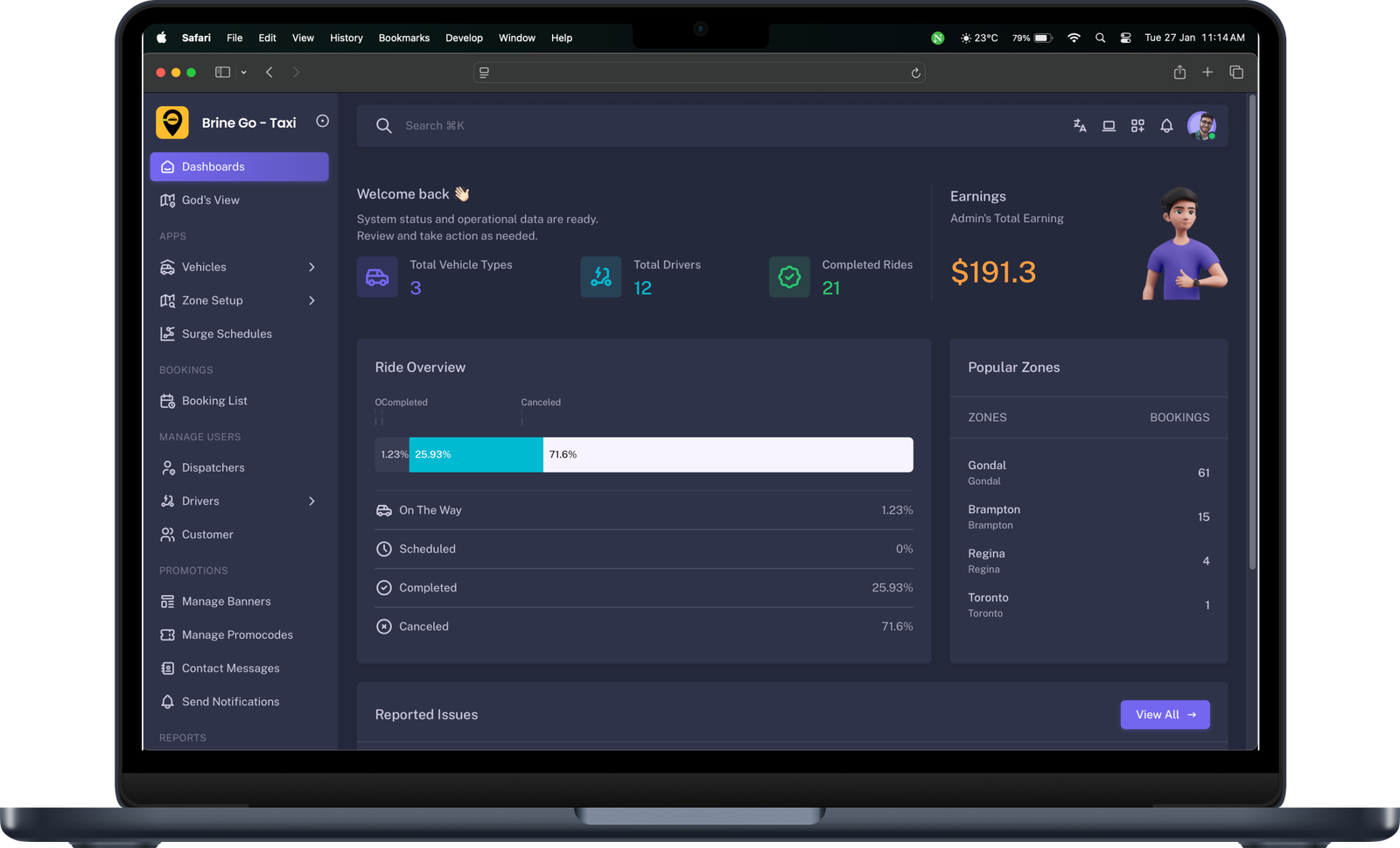This screenshot has width=1400, height=848.
Task: Click the Brine Go taxi logo
Action: 172,123
